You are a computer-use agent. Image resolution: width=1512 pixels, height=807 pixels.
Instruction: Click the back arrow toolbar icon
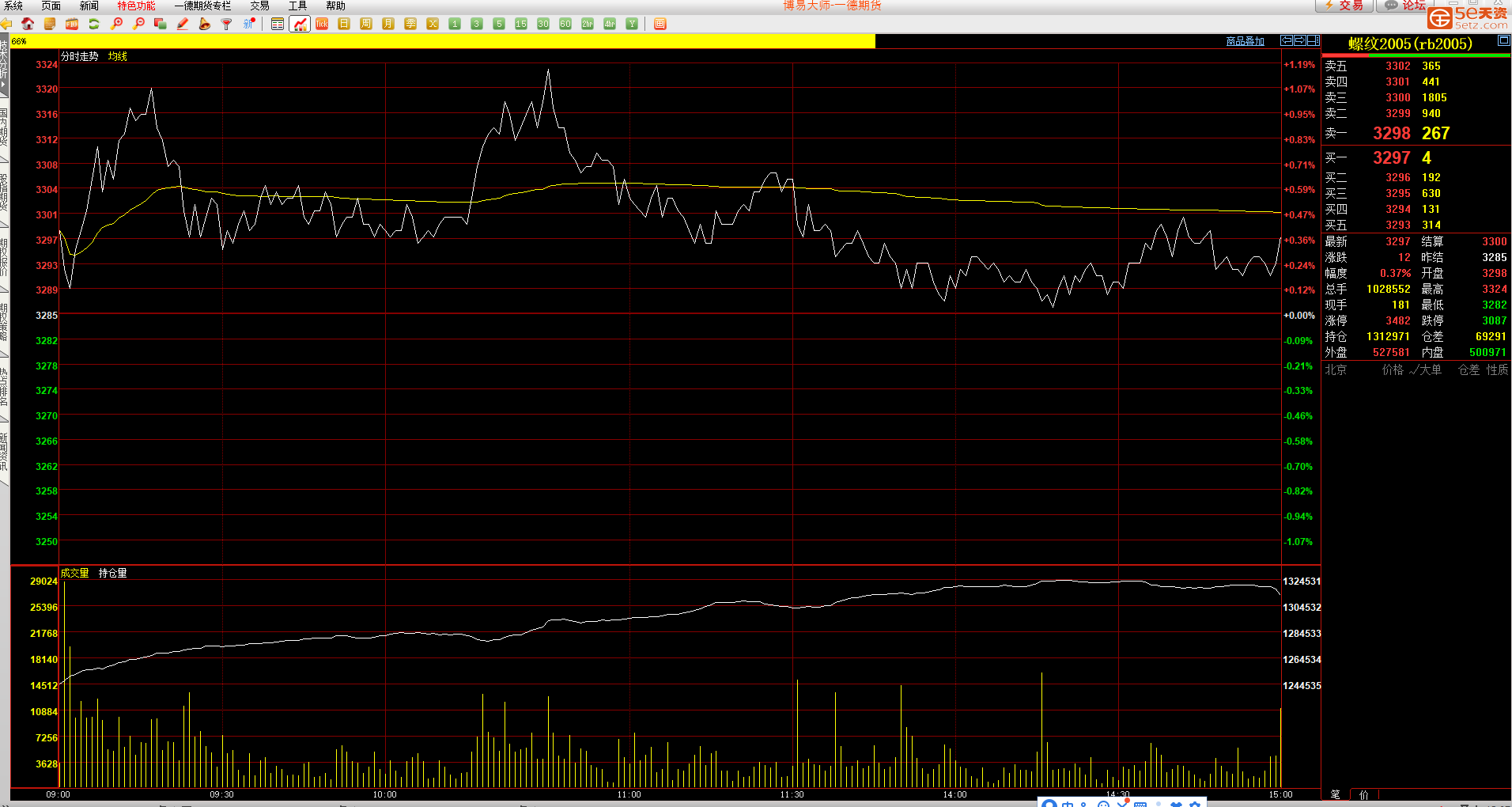(6, 24)
